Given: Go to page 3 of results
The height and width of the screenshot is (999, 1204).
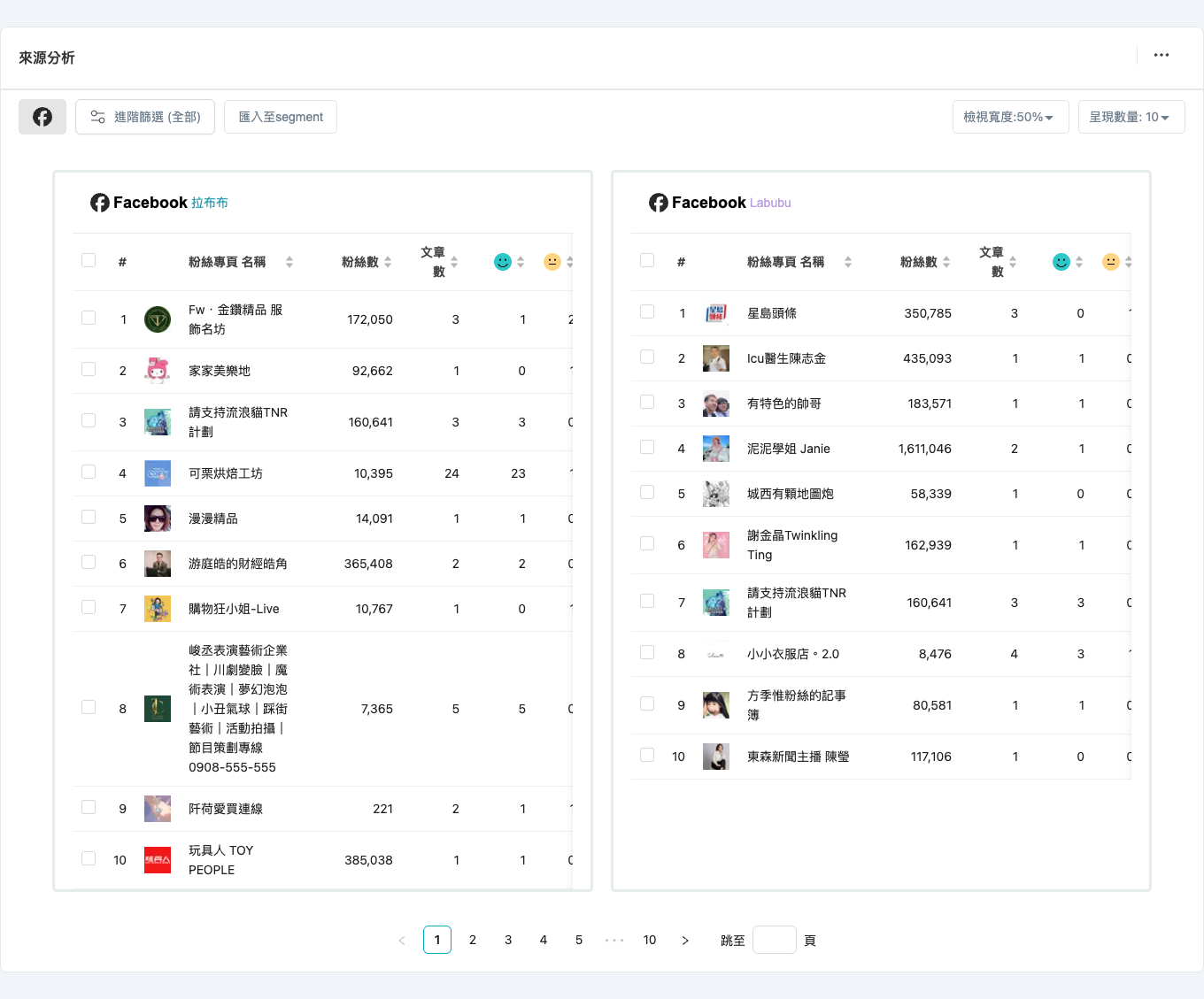Looking at the screenshot, I should [508, 940].
